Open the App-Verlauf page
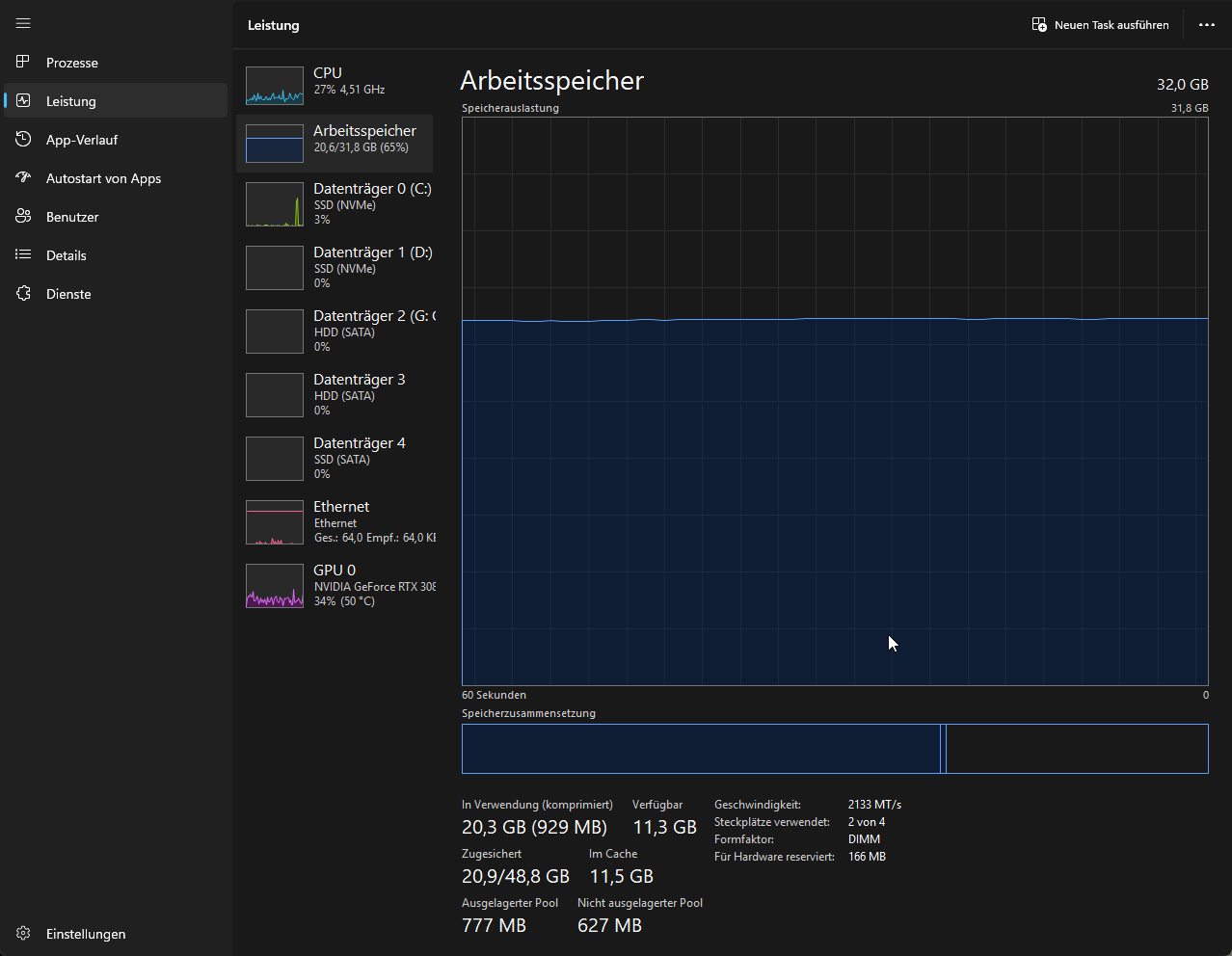 (x=116, y=140)
